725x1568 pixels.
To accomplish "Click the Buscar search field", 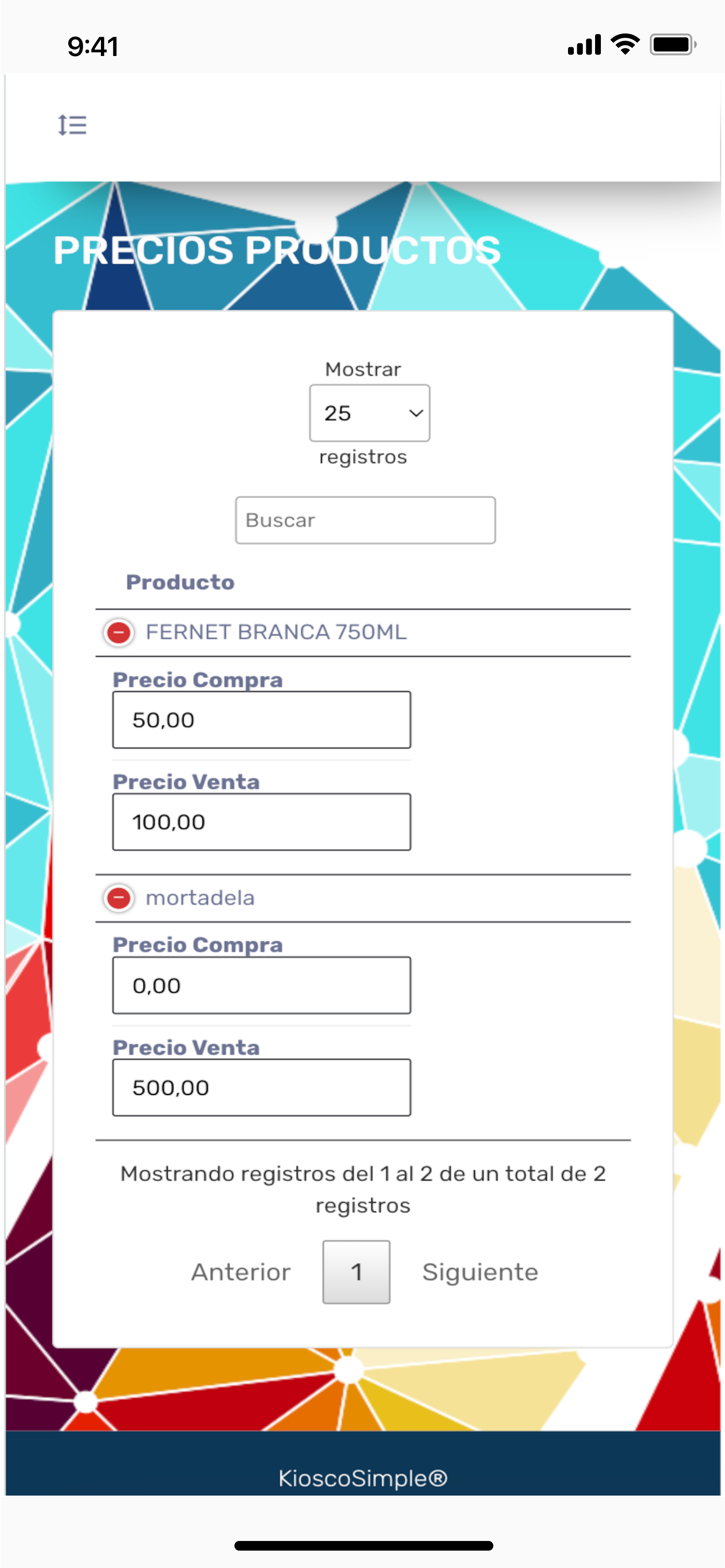I will click(365, 520).
